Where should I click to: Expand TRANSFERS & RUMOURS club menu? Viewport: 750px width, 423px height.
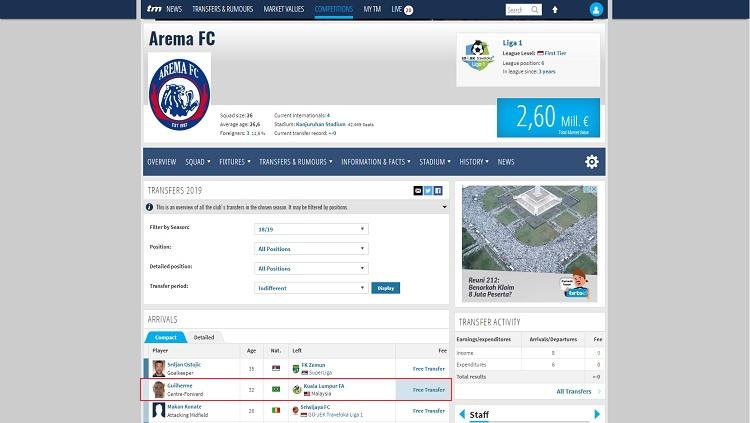(x=296, y=162)
